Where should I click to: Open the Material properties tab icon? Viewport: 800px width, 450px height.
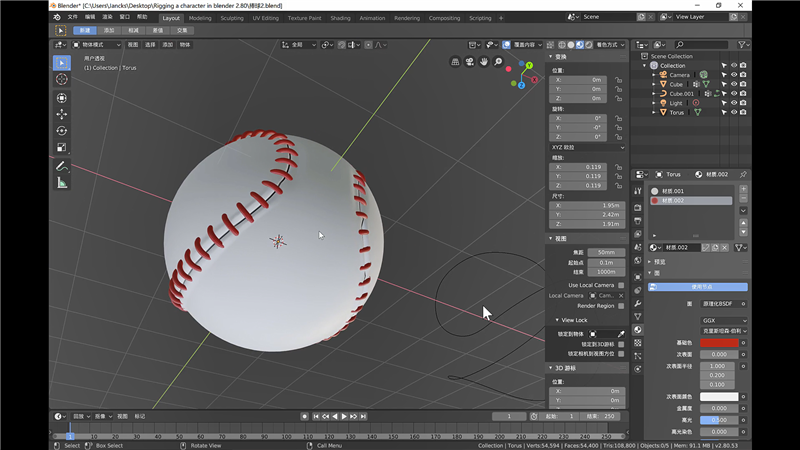[x=638, y=330]
